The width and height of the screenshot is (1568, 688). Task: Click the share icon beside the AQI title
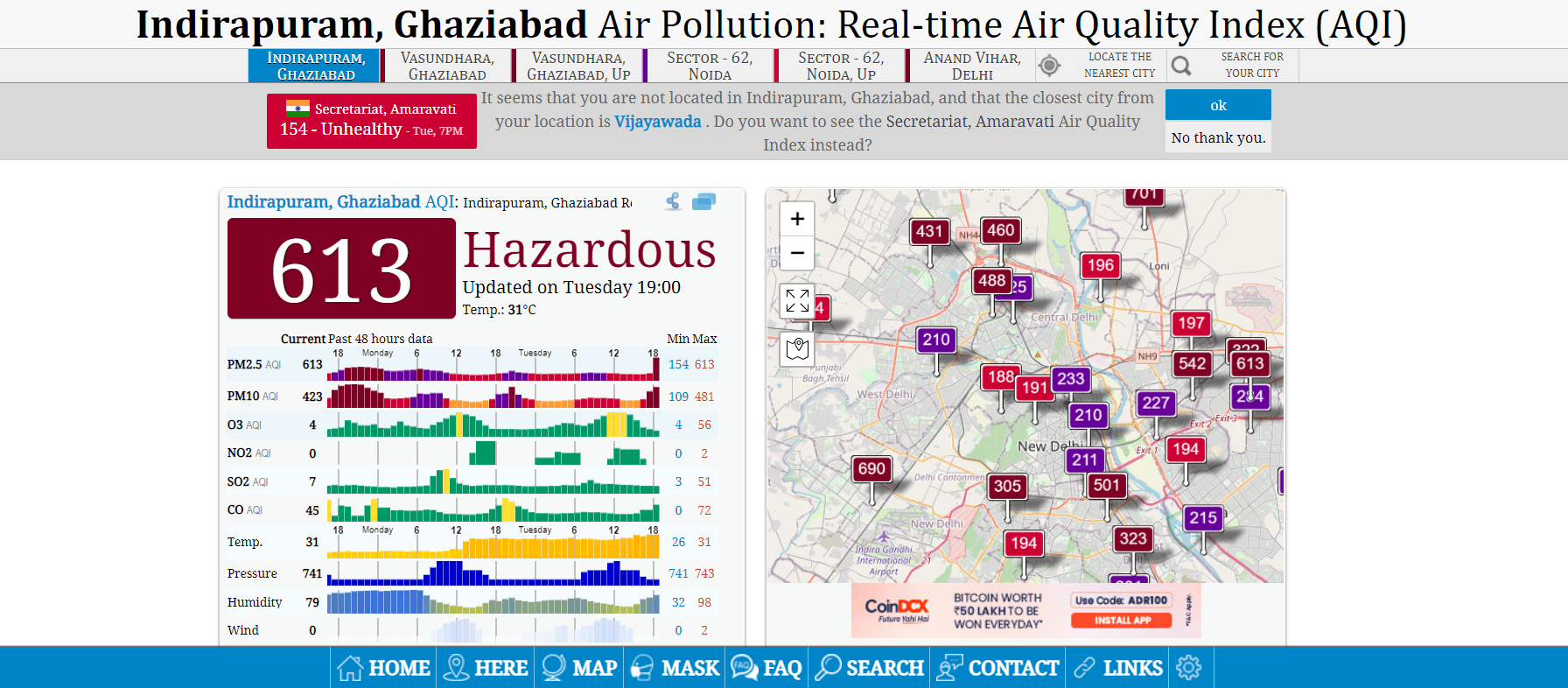[x=673, y=202]
